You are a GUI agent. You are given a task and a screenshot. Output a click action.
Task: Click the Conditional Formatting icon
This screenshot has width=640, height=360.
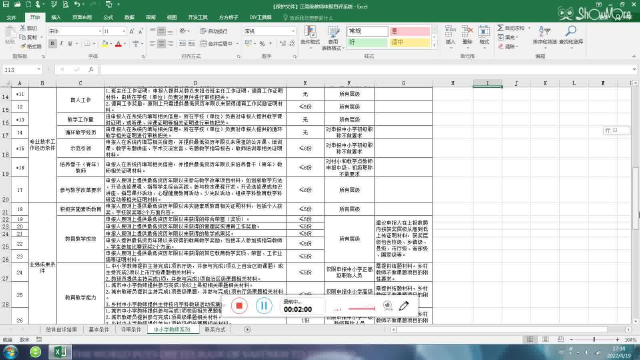click(310, 32)
